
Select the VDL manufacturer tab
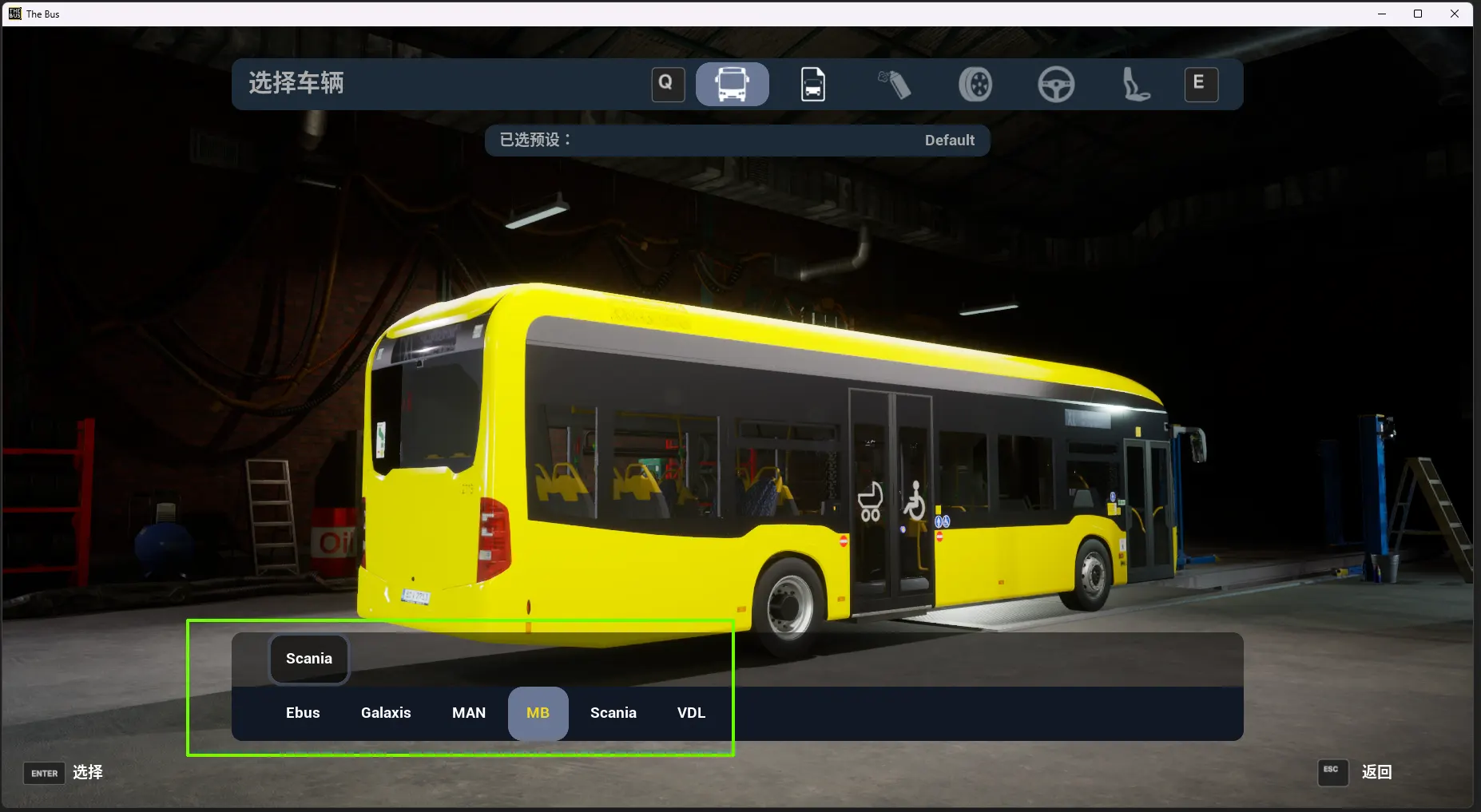coord(692,713)
